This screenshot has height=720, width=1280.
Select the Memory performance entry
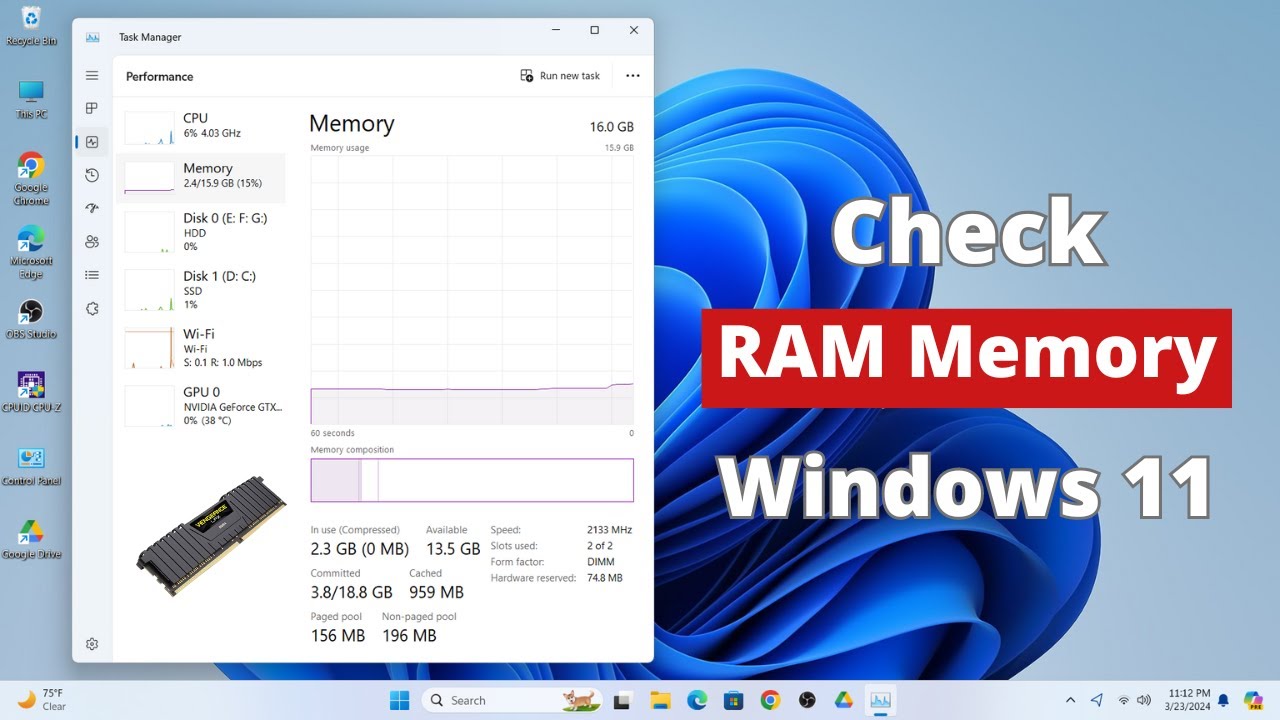pyautogui.click(x=201, y=177)
